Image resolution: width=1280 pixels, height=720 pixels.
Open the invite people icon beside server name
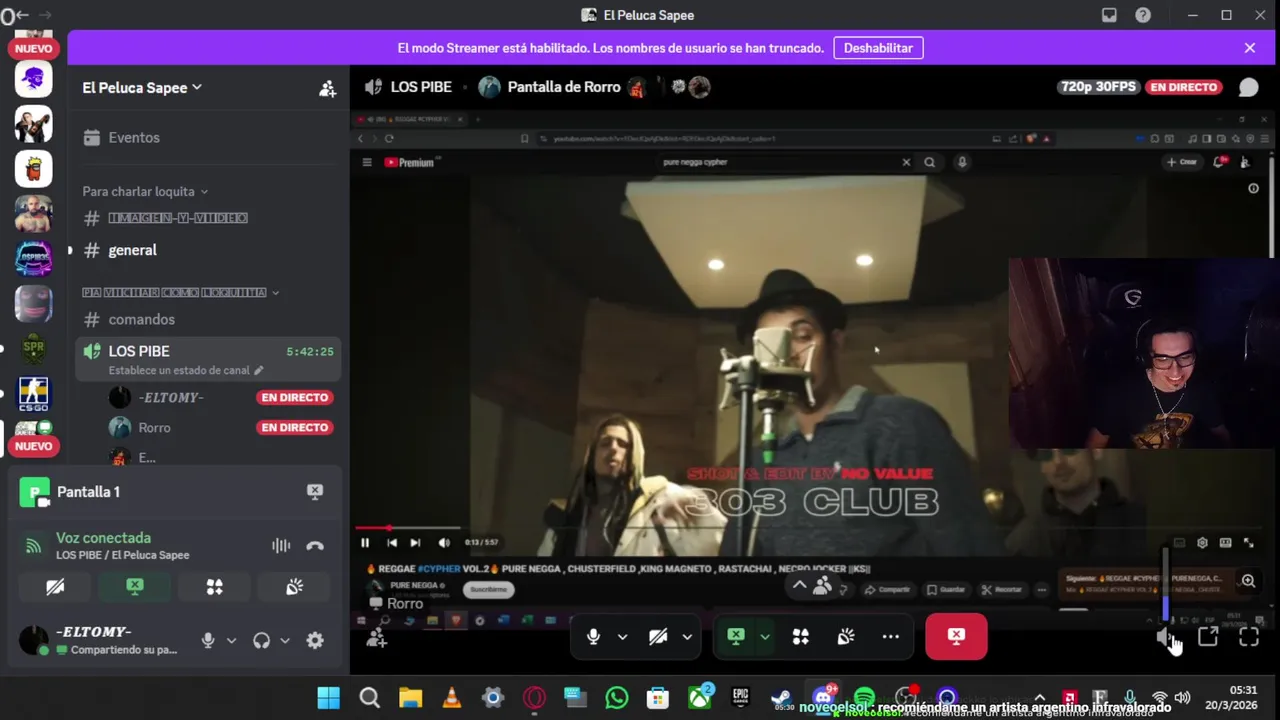tap(327, 88)
